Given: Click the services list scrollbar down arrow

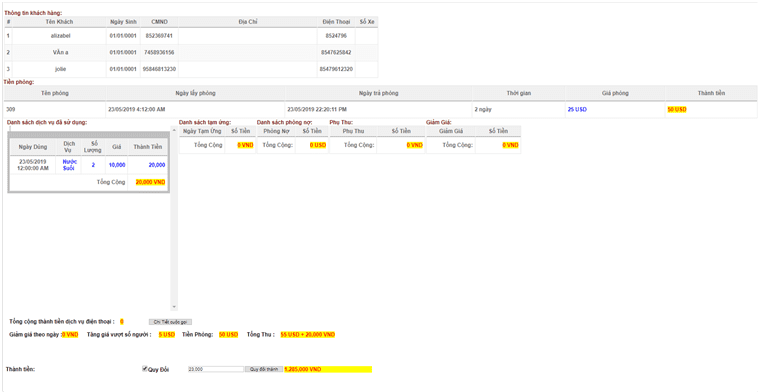Looking at the screenshot, I should (x=174, y=307).
